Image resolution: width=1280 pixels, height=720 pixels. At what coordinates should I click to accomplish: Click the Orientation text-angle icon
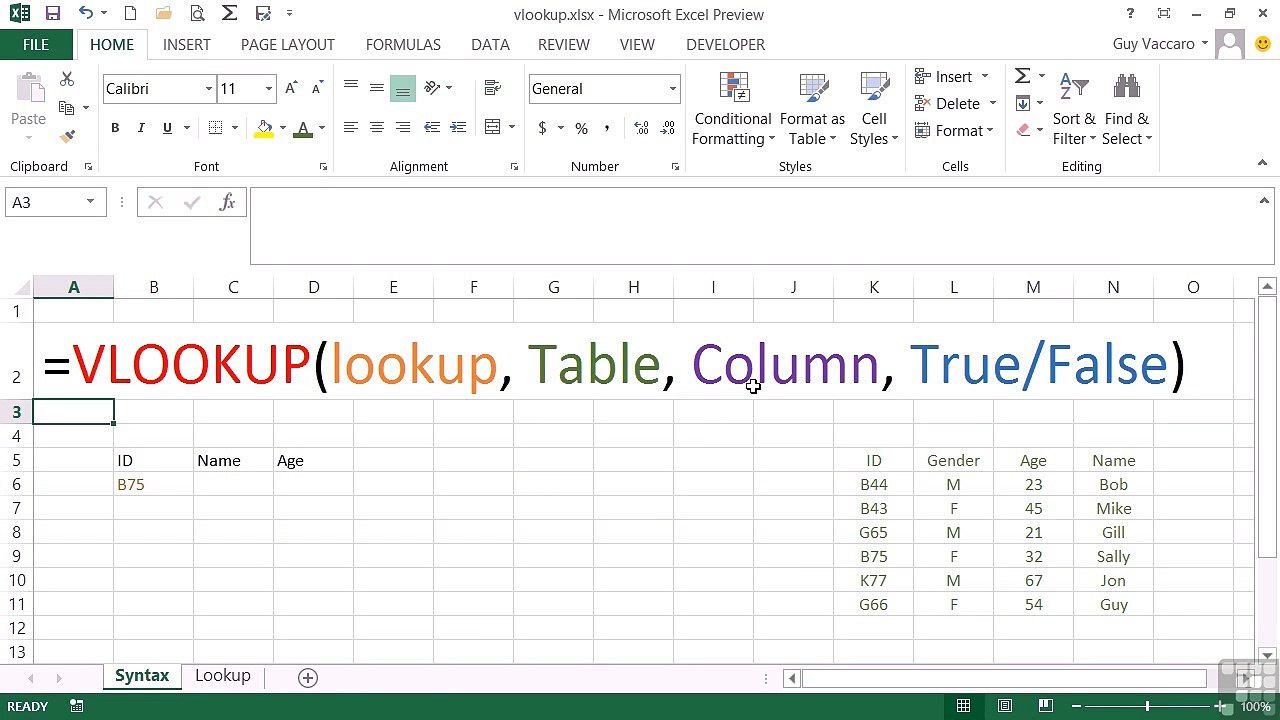coord(432,88)
